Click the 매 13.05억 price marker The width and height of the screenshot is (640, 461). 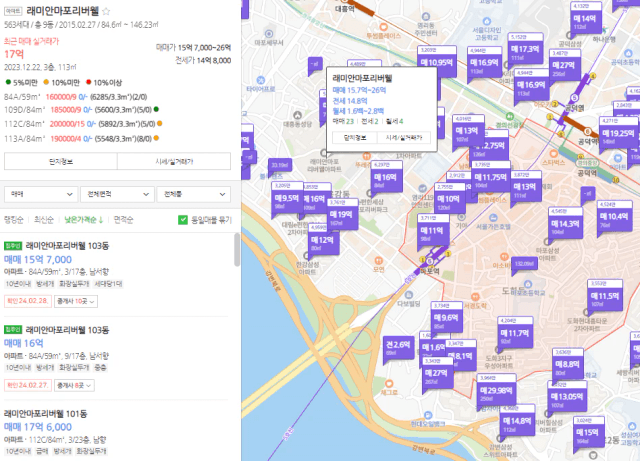(x=567, y=396)
